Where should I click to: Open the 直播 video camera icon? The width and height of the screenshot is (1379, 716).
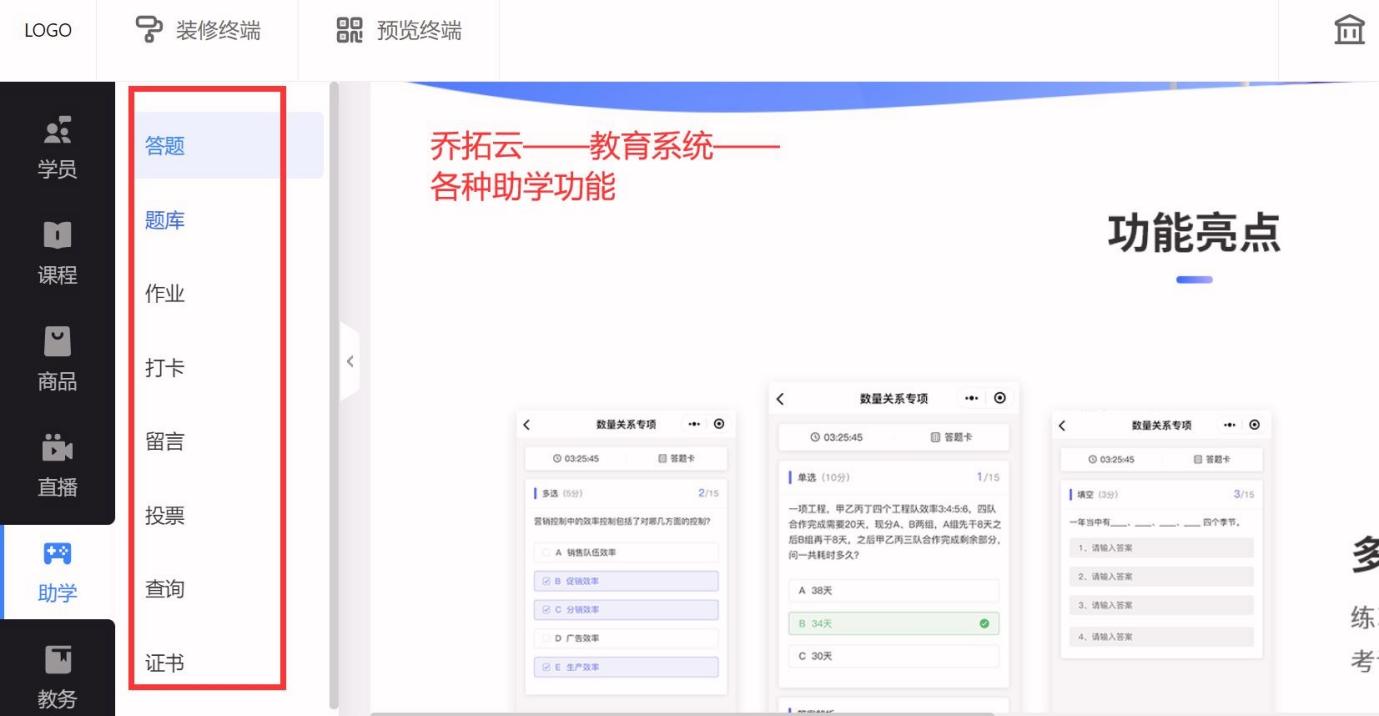pyautogui.click(x=57, y=449)
